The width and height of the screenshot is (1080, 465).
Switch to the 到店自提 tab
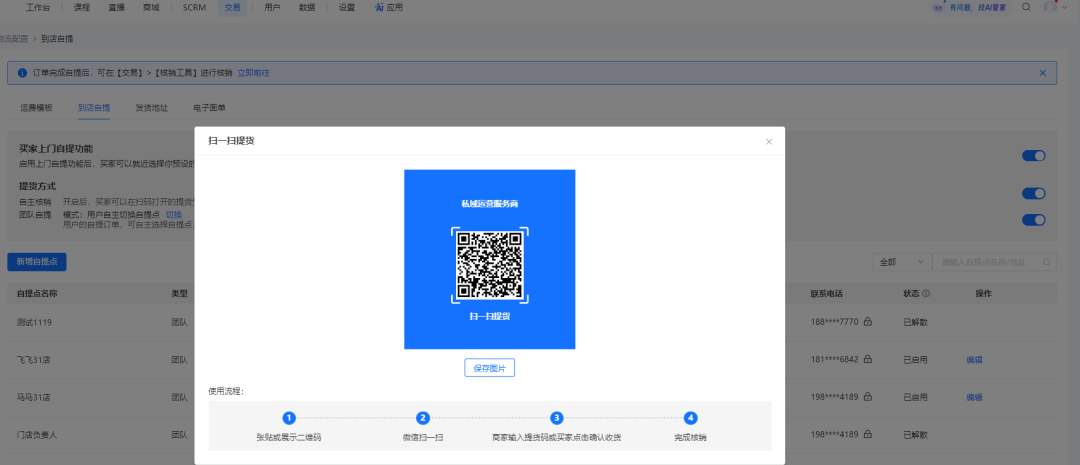pyautogui.click(x=94, y=108)
